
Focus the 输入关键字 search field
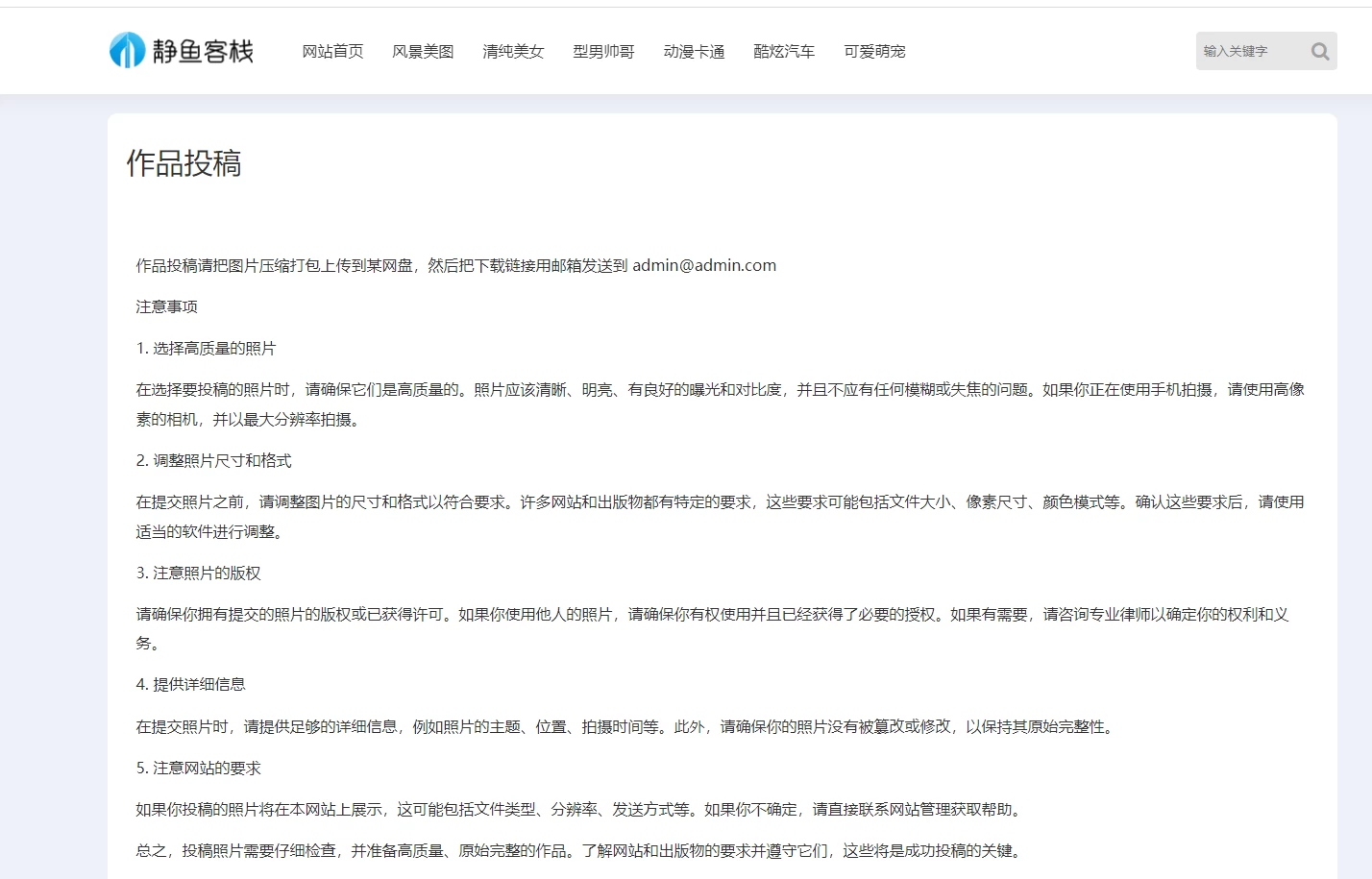(x=1249, y=52)
